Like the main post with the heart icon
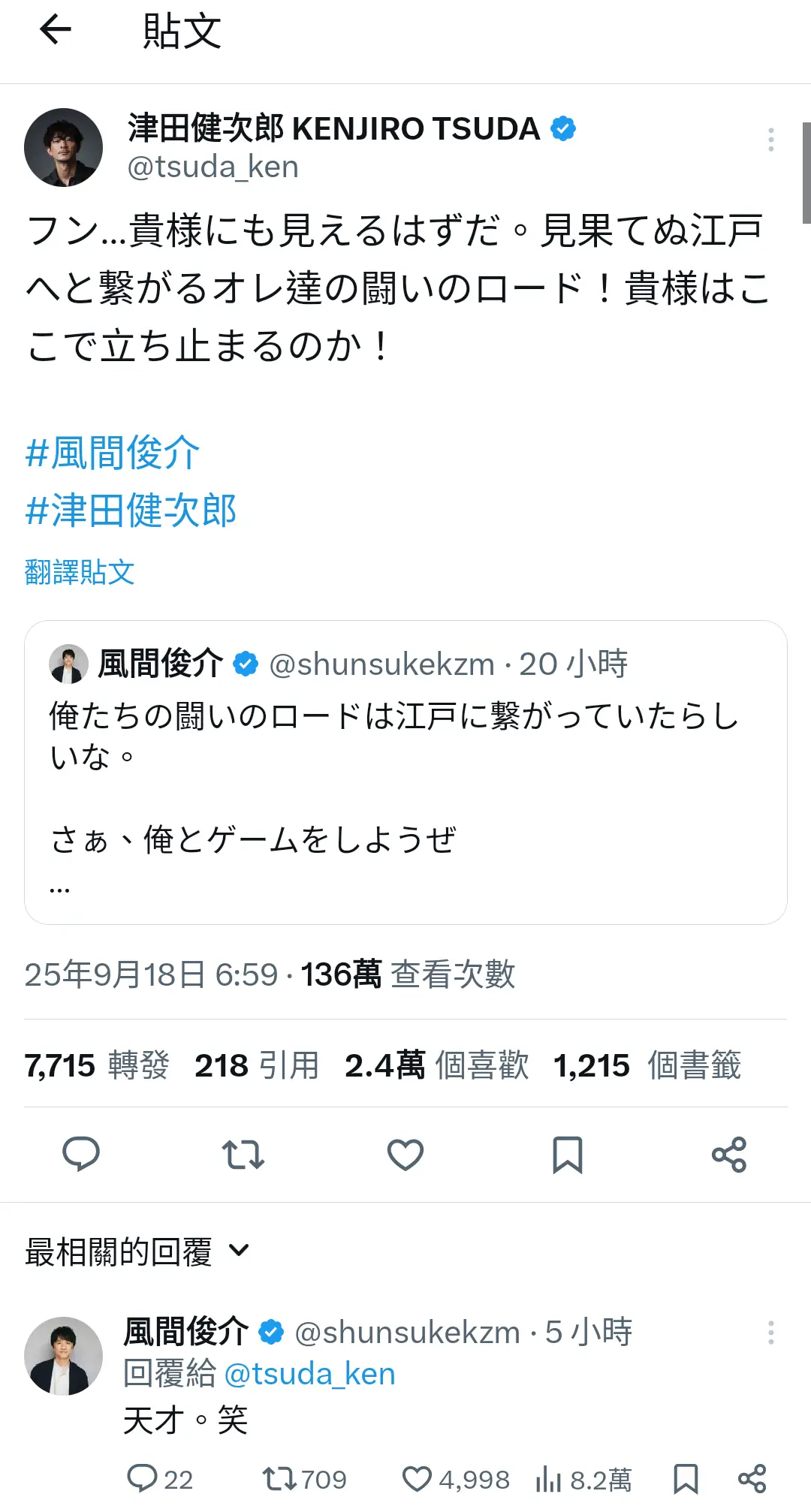811x1512 pixels. pyautogui.click(x=405, y=1155)
